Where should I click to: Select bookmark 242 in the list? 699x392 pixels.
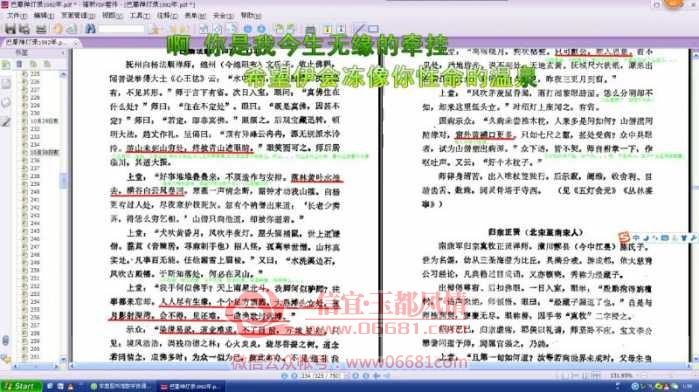pos(35,207)
